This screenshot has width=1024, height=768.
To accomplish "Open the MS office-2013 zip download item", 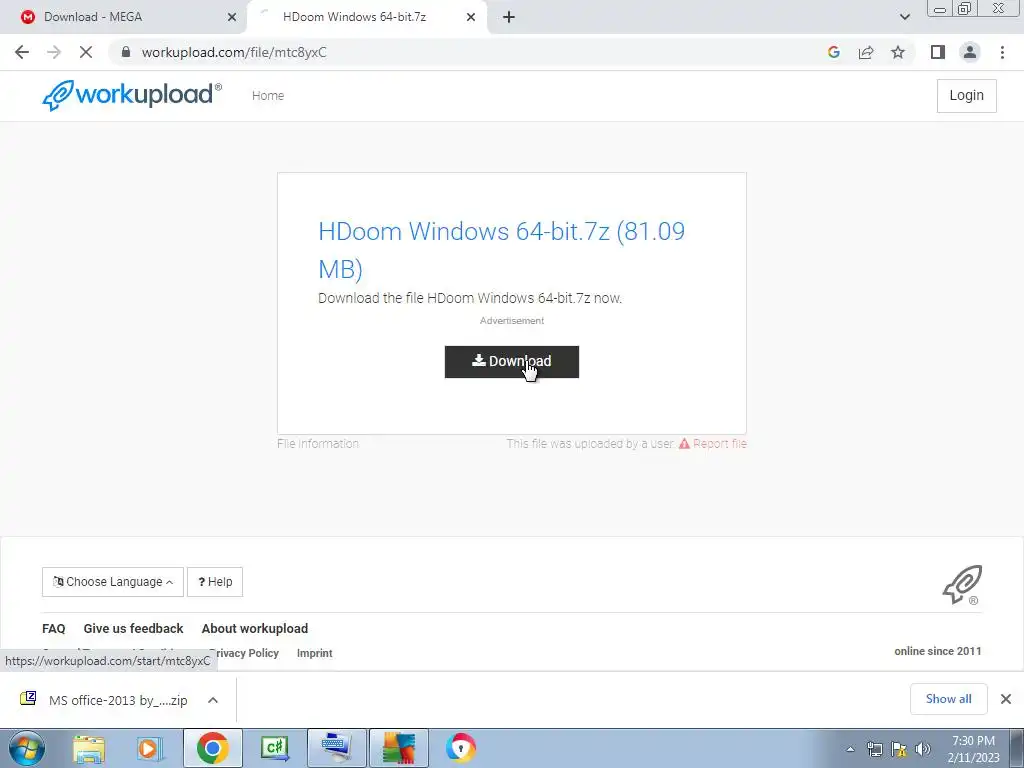I will [104, 700].
